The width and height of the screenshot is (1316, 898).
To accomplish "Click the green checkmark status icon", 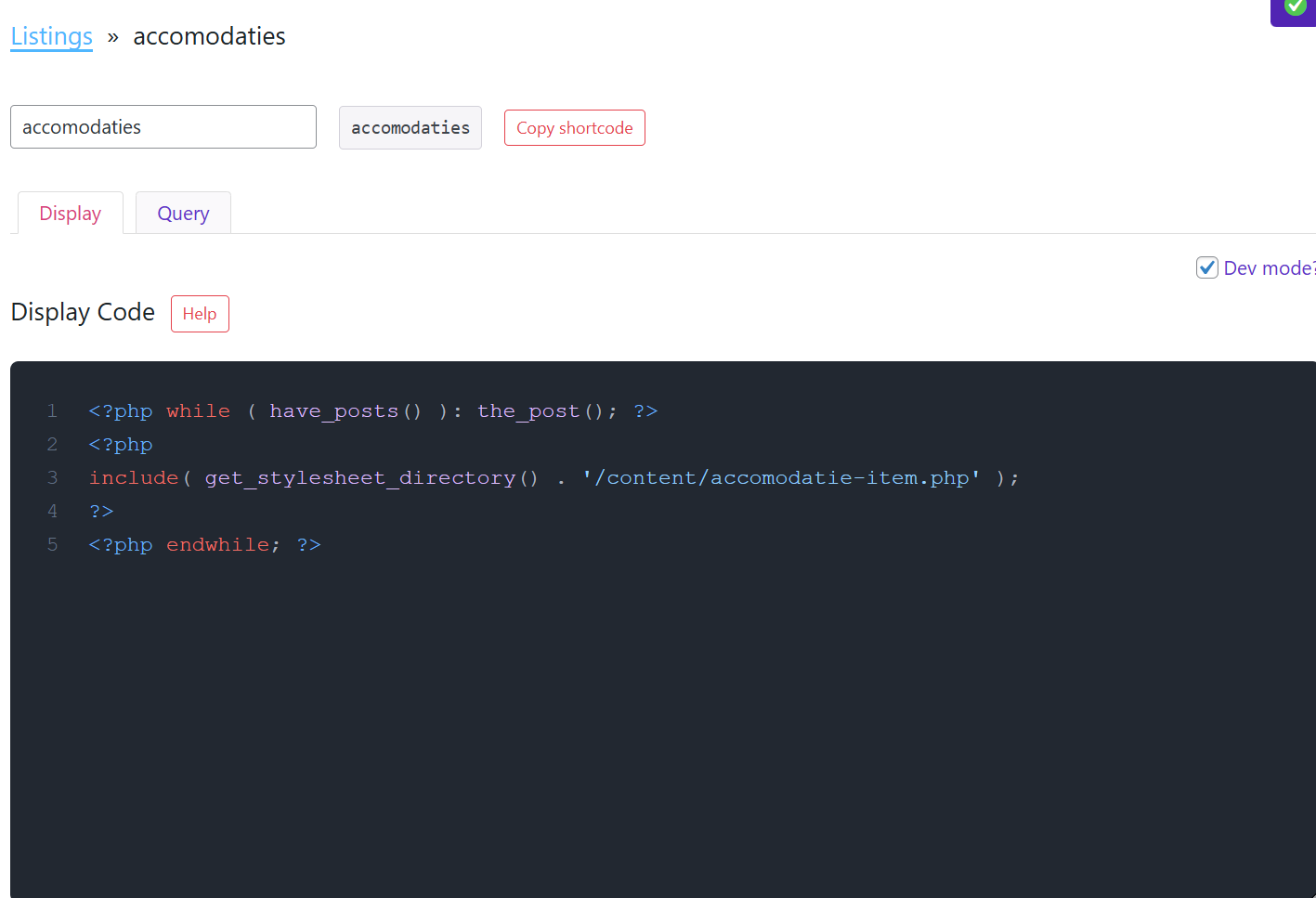I will click(1295, 7).
